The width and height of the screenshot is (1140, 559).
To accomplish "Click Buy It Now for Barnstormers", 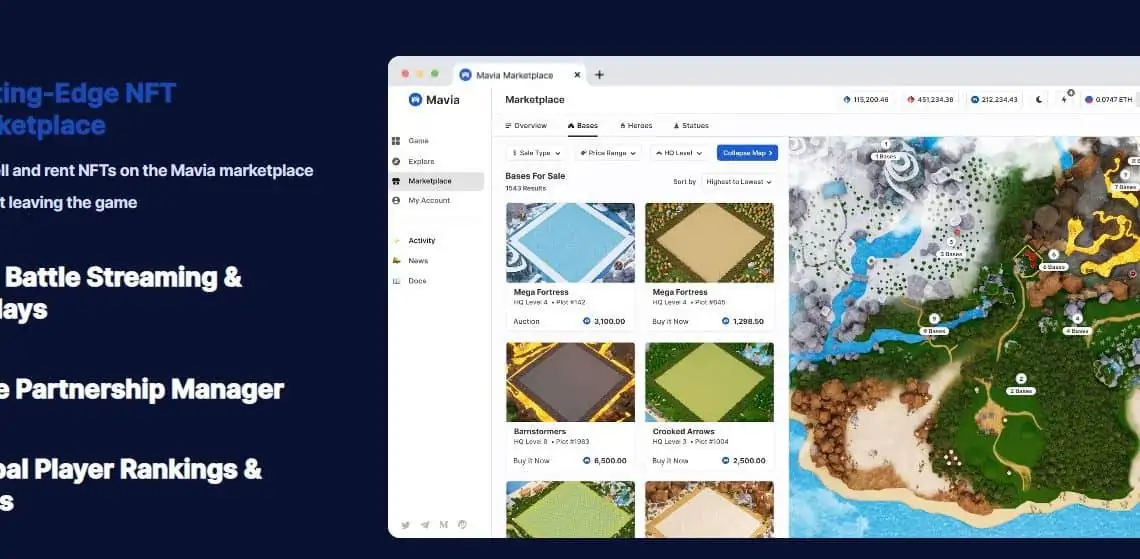I will (531, 461).
